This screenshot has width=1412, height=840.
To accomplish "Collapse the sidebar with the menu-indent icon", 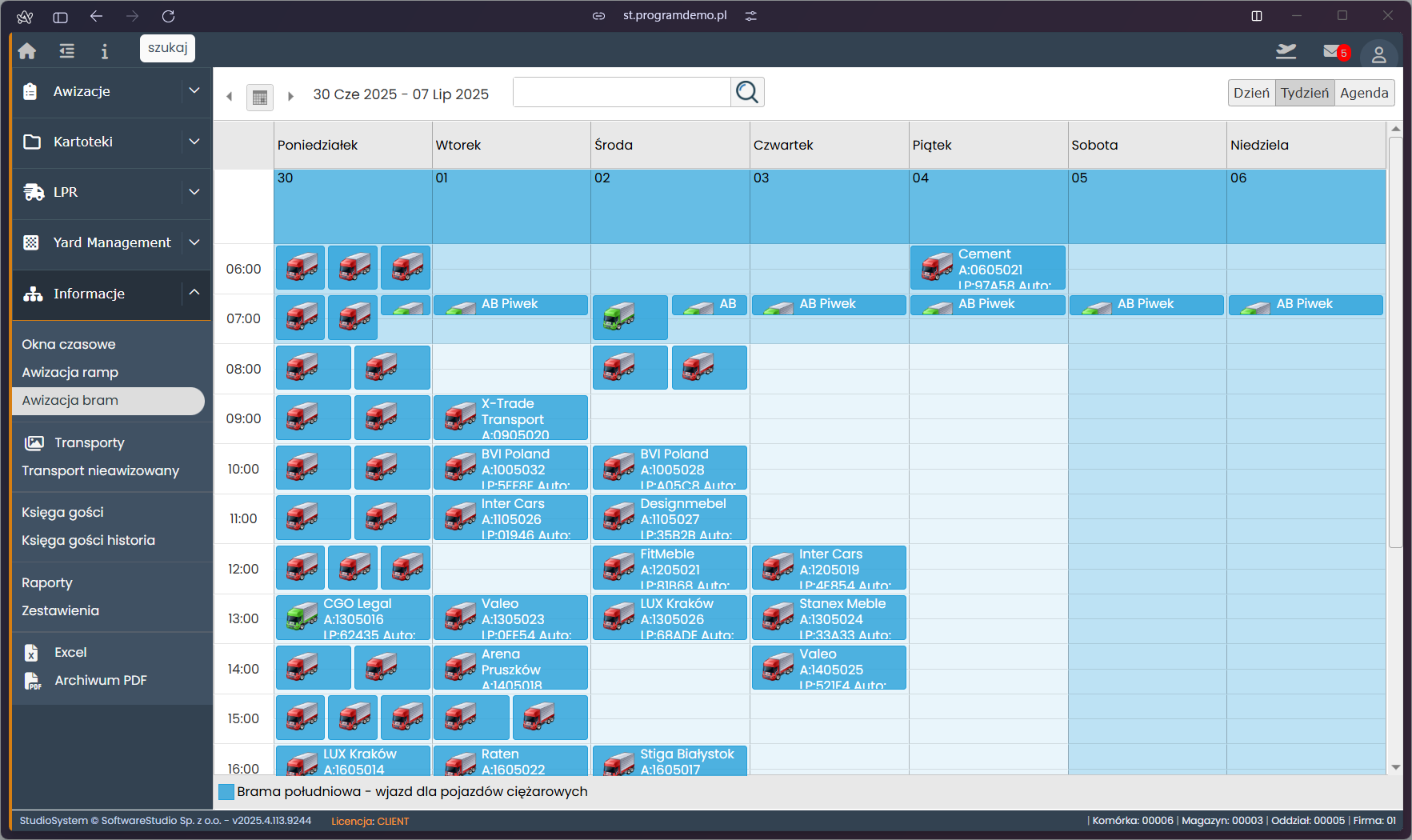I will coord(67,51).
